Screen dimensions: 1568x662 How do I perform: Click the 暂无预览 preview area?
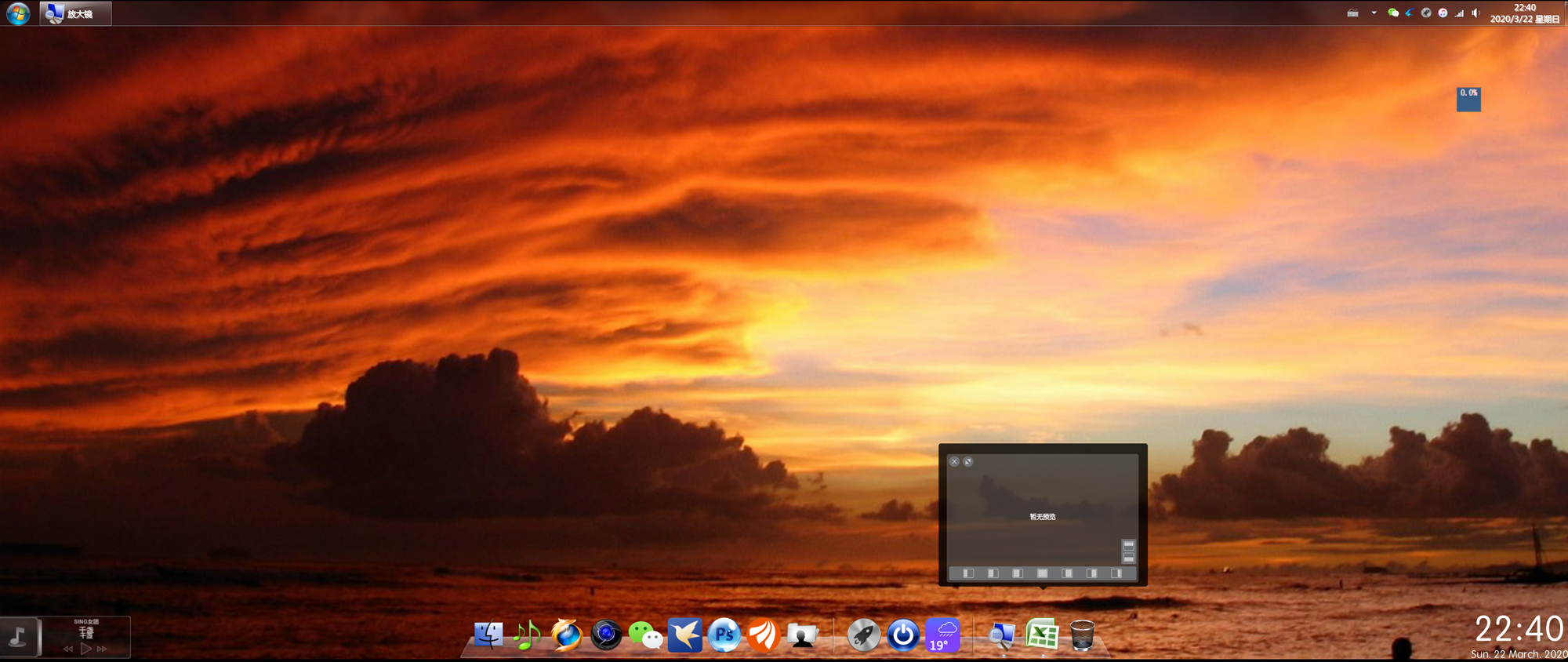pos(1042,516)
